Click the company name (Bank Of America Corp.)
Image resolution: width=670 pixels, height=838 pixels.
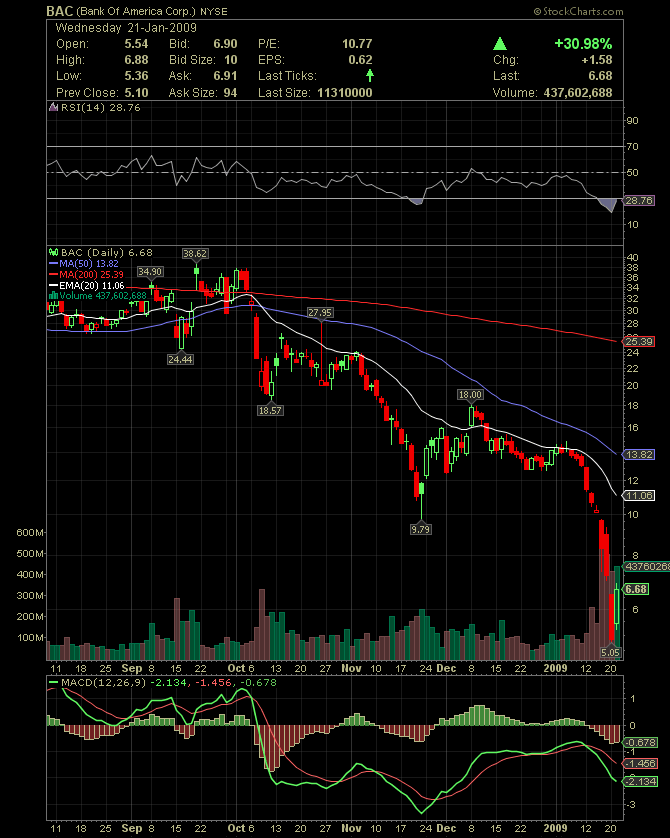(136, 12)
